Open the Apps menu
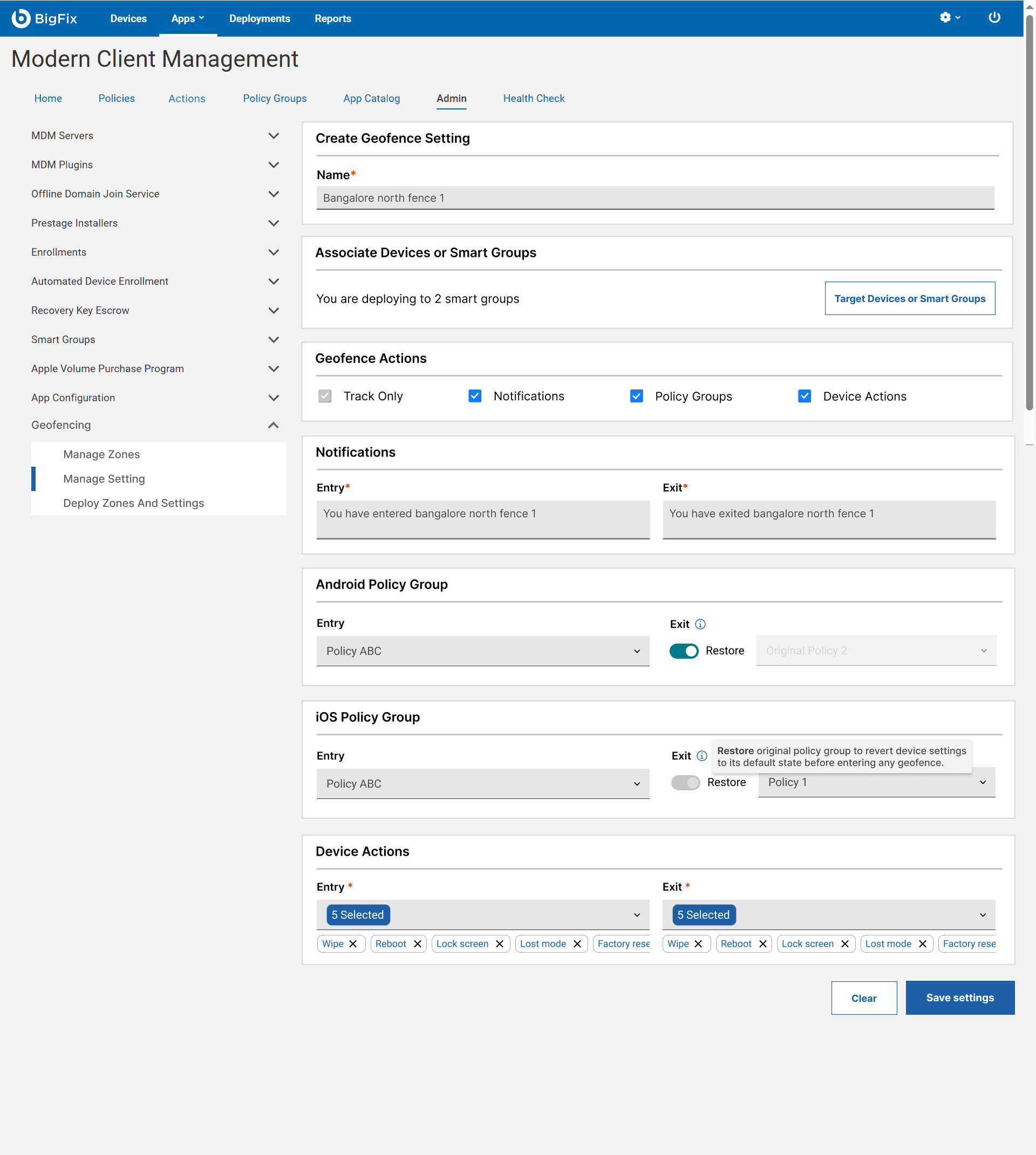The image size is (1036, 1155). [x=188, y=18]
